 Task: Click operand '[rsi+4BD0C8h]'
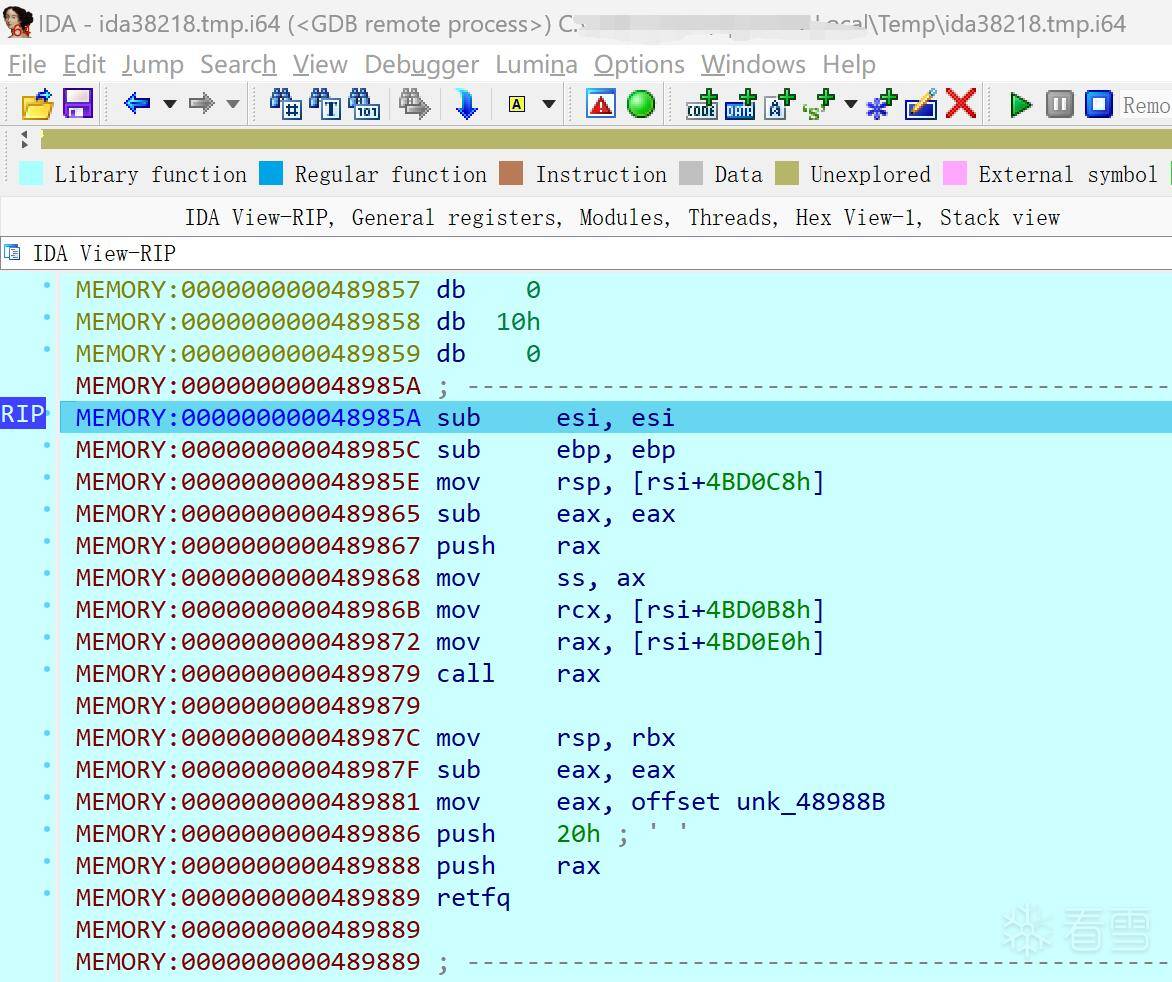[x=727, y=482]
